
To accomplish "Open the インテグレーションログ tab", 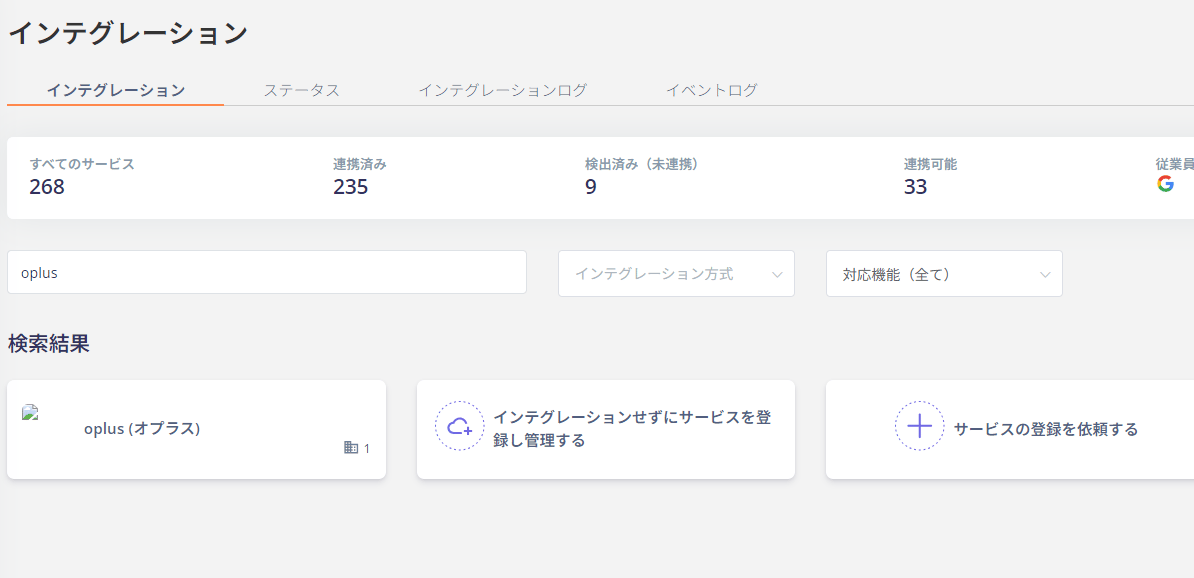I will [503, 90].
